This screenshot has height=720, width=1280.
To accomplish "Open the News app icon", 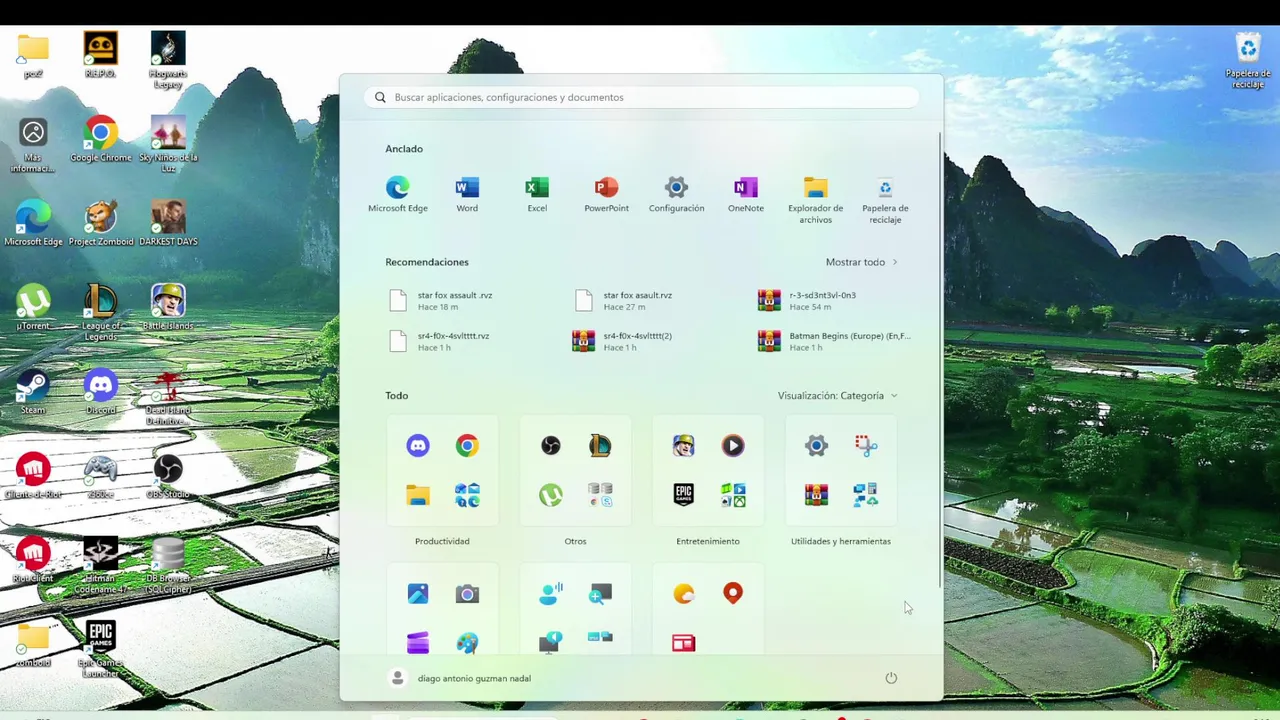I will (684, 643).
